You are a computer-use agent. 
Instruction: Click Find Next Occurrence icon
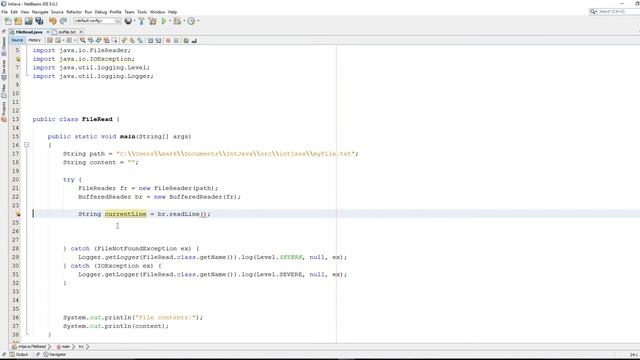pyautogui.click(x=98, y=40)
